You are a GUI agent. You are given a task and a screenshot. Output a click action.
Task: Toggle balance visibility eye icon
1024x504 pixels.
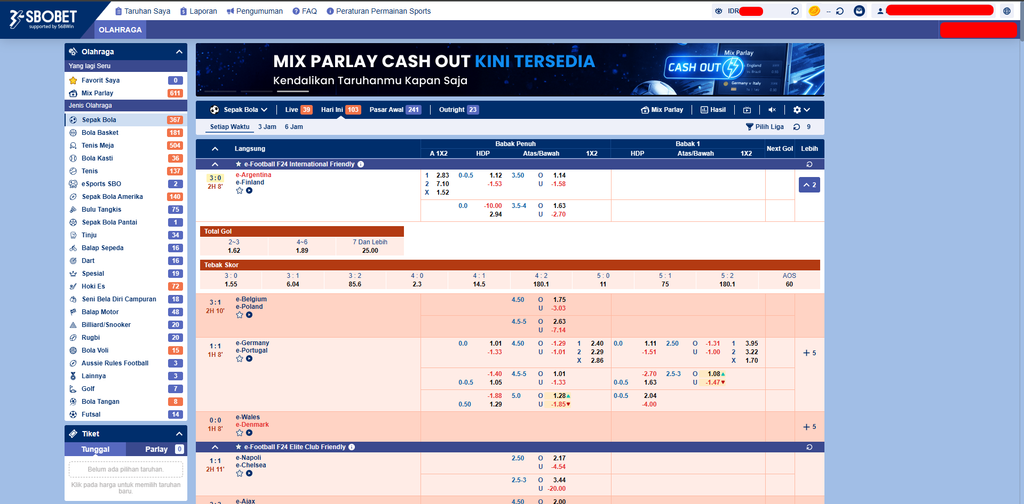click(x=718, y=11)
